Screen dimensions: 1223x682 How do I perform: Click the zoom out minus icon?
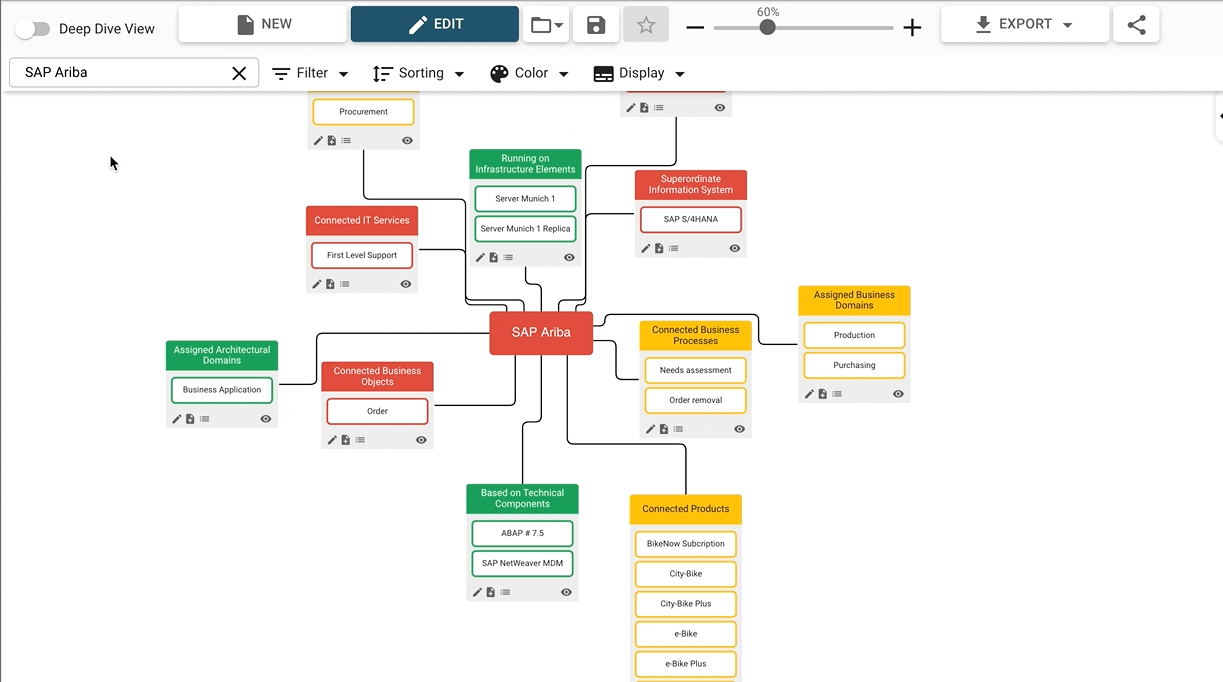[x=696, y=28]
